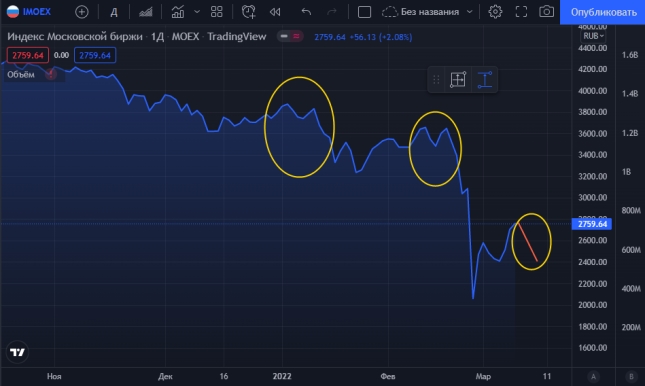This screenshot has height=386, width=645.
Task: Enter fullscreen mode
Action: pyautogui.click(x=521, y=12)
